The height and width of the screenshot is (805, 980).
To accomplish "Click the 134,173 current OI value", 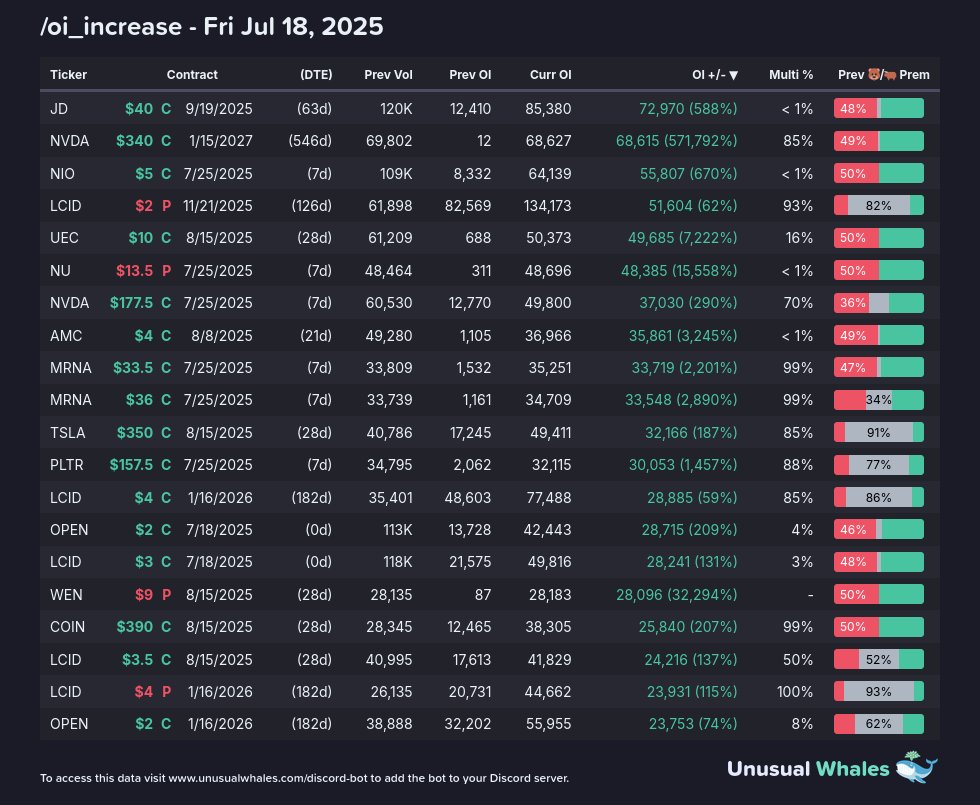I will [x=548, y=206].
